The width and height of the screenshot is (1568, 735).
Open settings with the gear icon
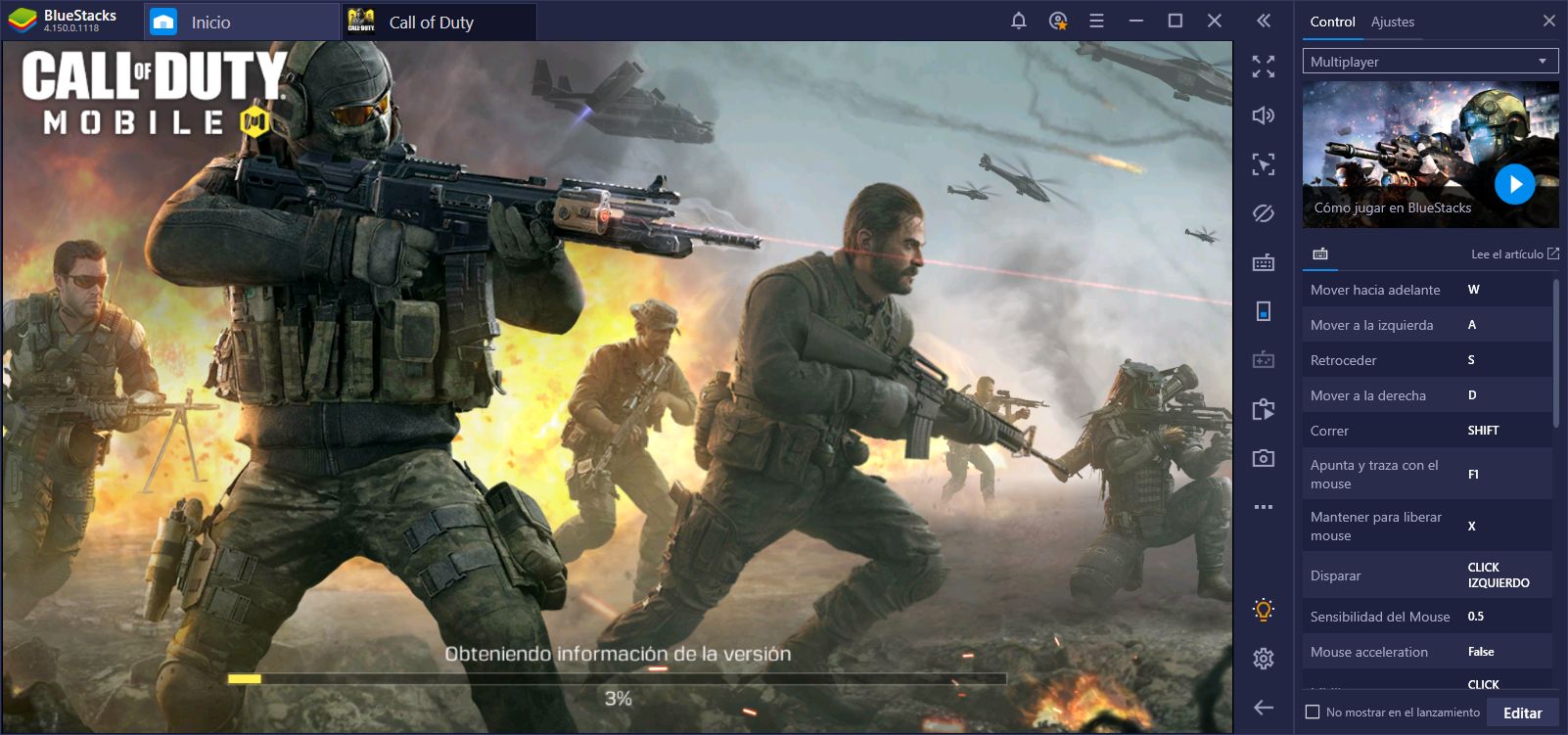point(1264,659)
